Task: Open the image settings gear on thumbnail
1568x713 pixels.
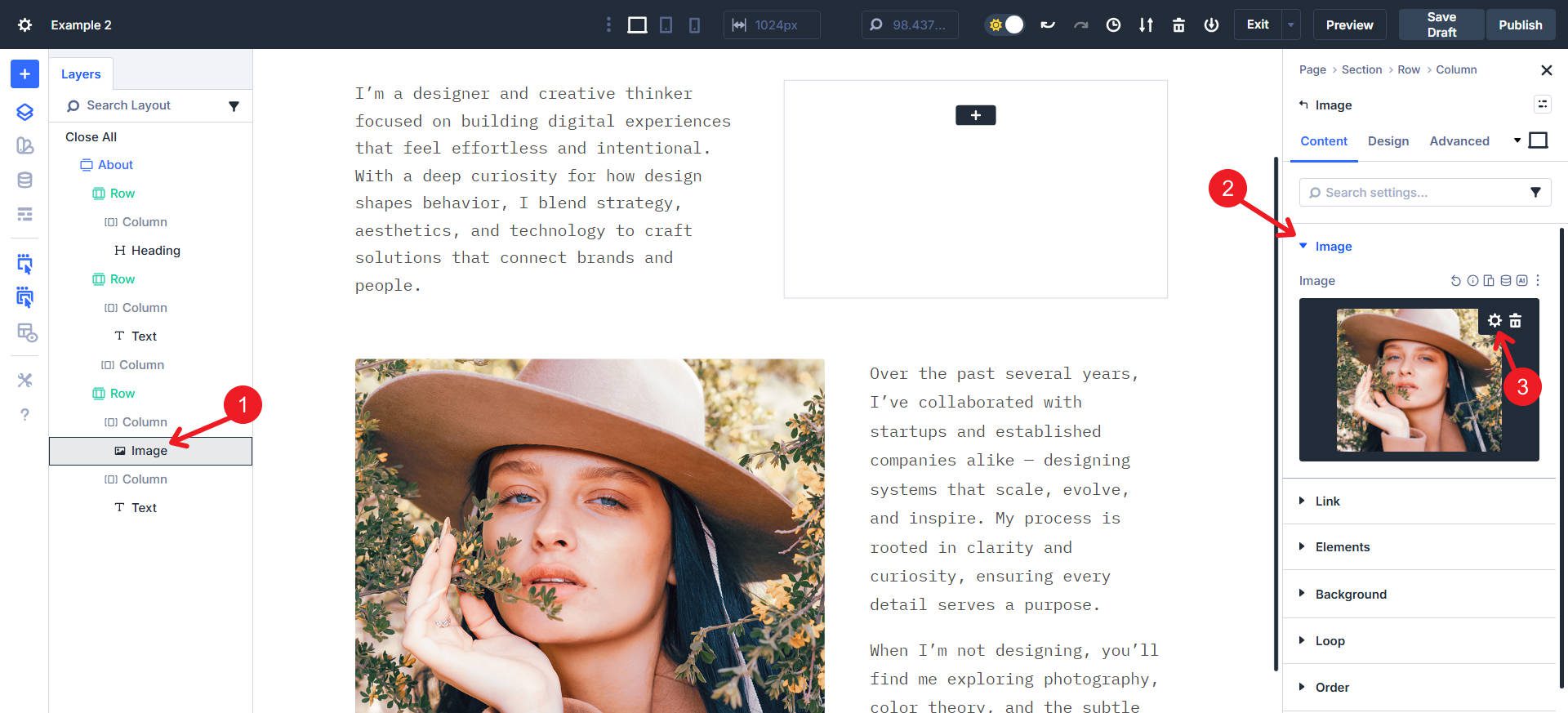Action: tap(1494, 321)
